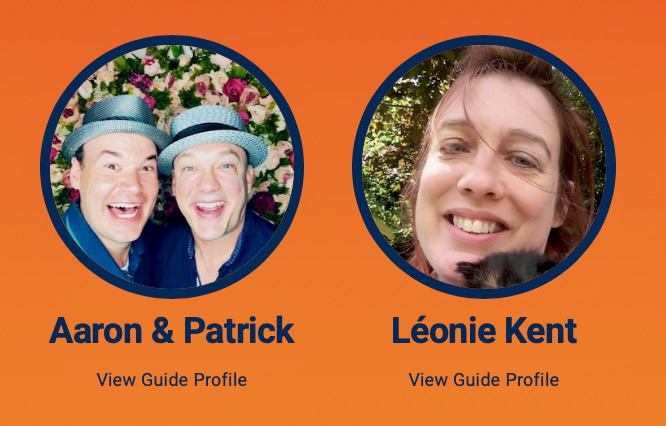View Guide Profile for Léonie Kent
The height and width of the screenshot is (426, 666).
coord(484,379)
